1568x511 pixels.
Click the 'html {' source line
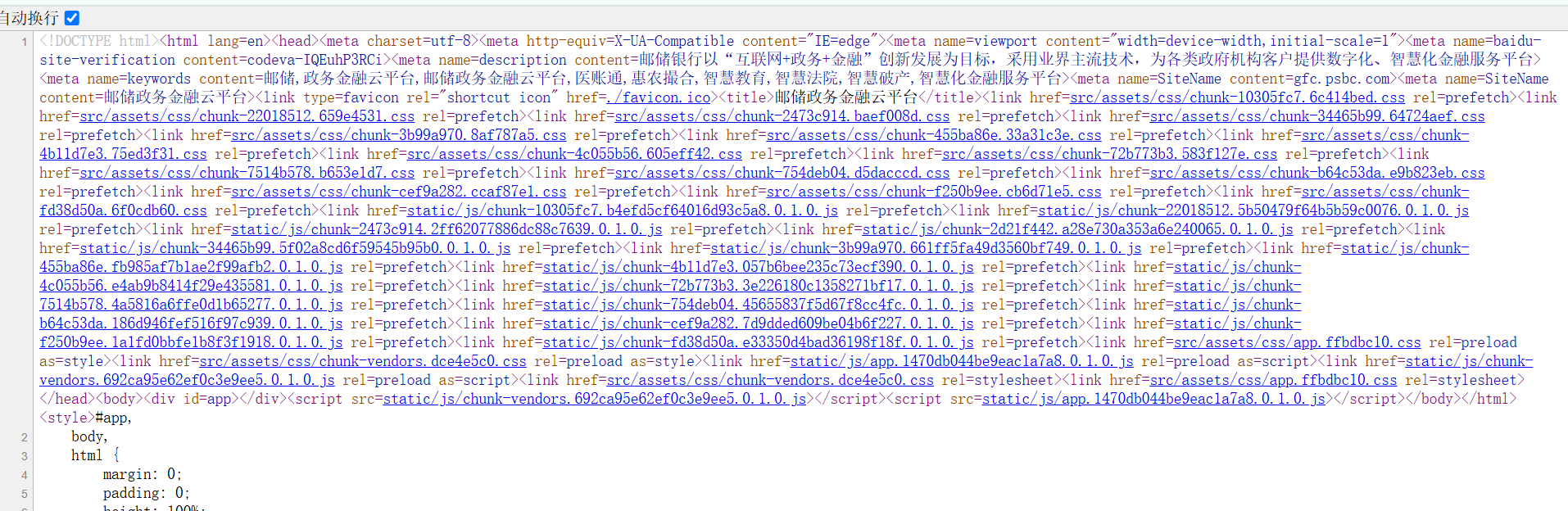point(95,455)
